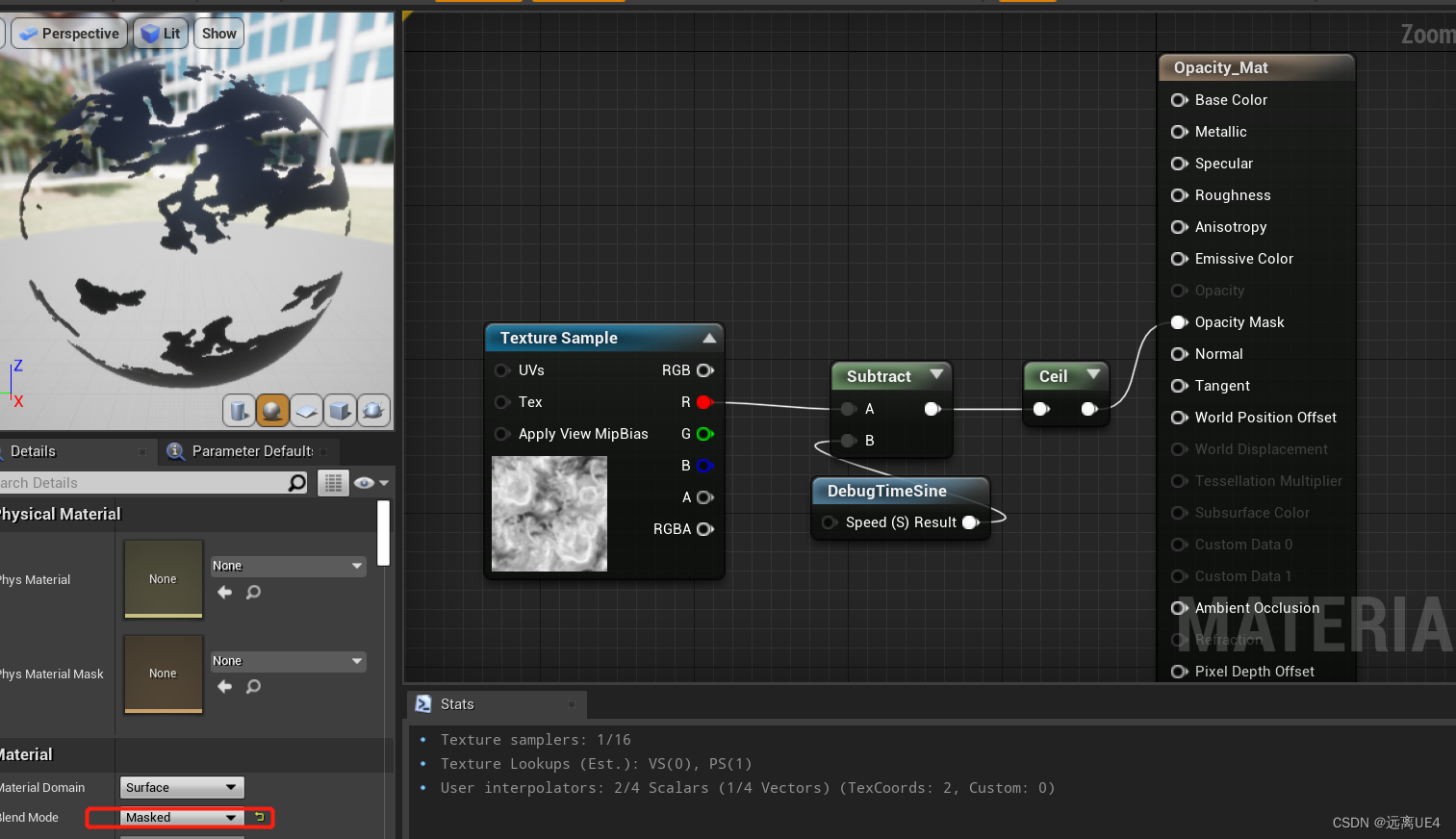Select the sphere preview mesh icon
The image size is (1456, 839).
[272, 410]
